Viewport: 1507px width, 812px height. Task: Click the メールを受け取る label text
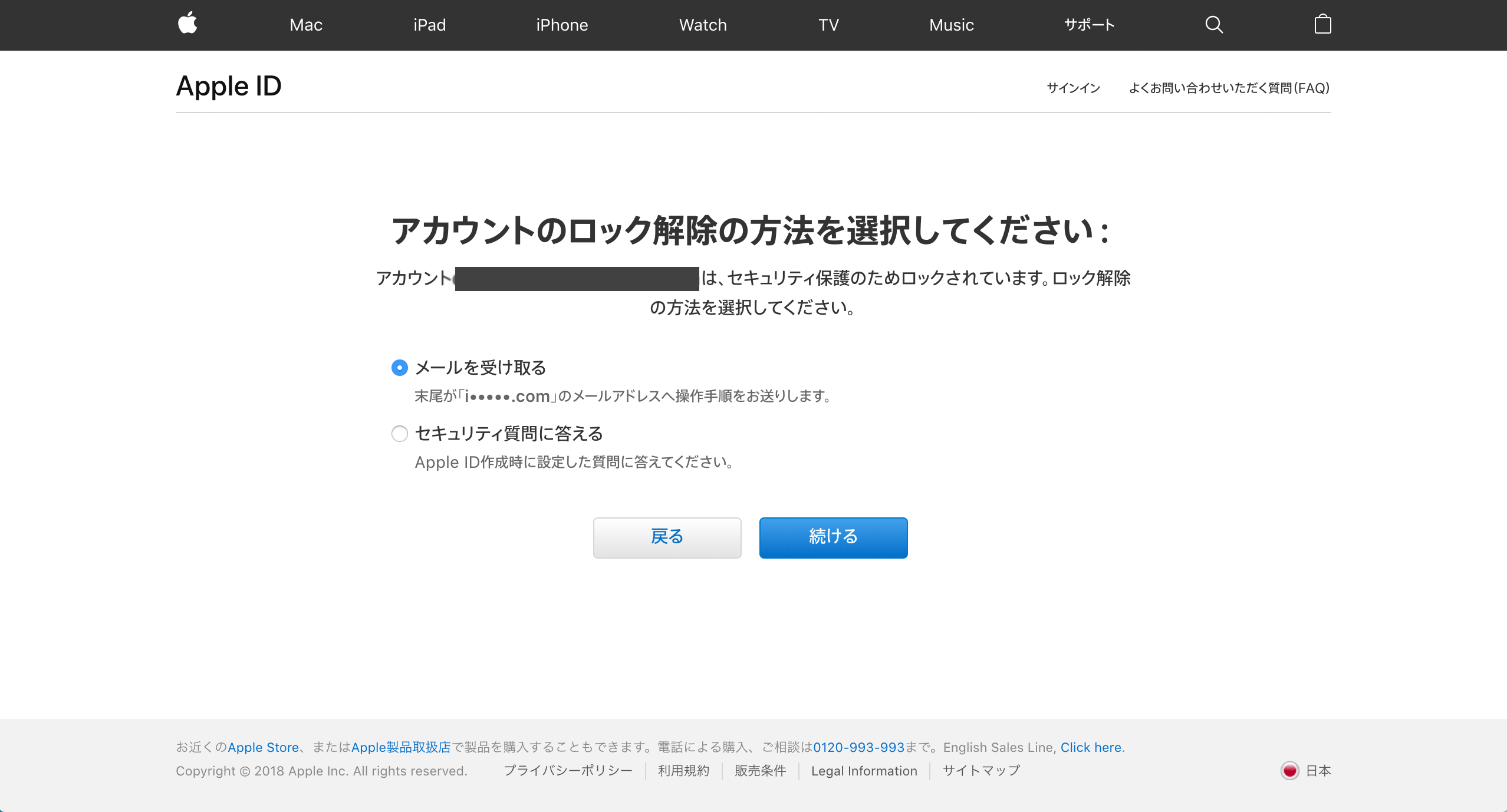click(x=481, y=368)
